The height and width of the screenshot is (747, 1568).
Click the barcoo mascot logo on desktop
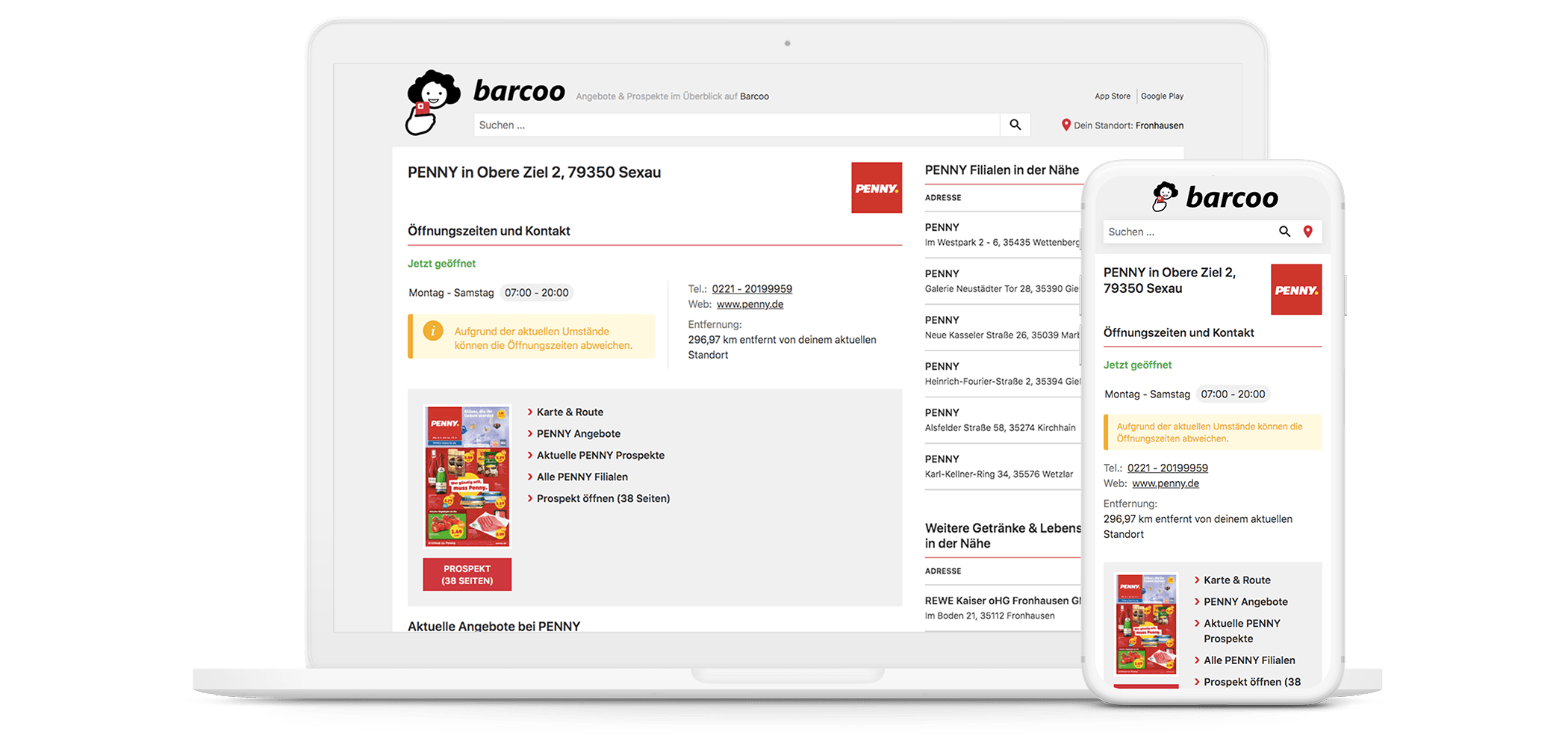coord(432,102)
